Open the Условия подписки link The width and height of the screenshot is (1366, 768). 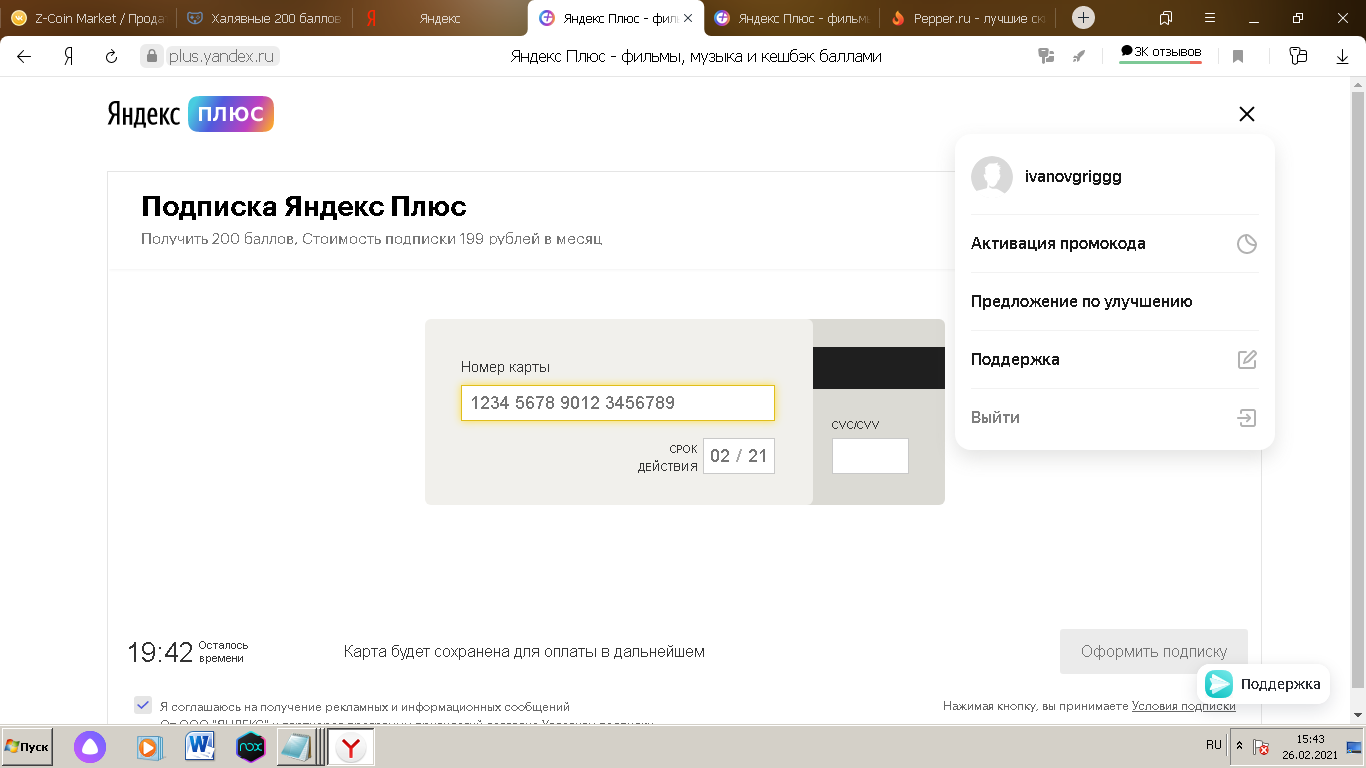tap(1184, 706)
